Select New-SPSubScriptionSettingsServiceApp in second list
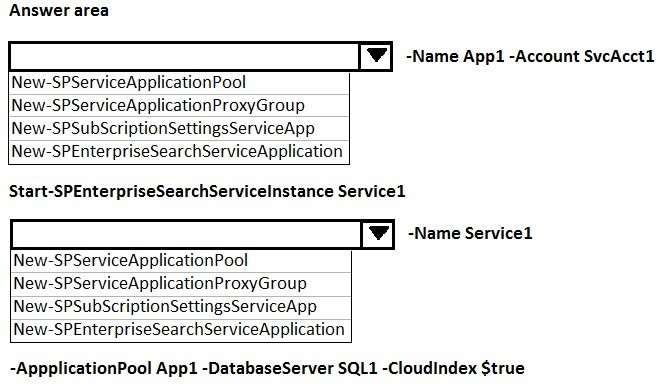This screenshot has width=662, height=392. pos(181,307)
